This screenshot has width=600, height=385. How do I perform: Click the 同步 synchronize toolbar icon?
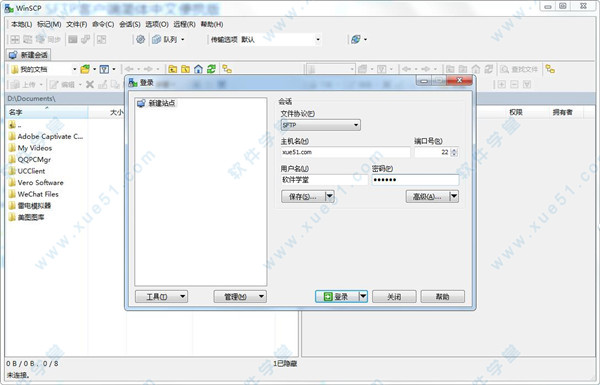click(x=48, y=39)
